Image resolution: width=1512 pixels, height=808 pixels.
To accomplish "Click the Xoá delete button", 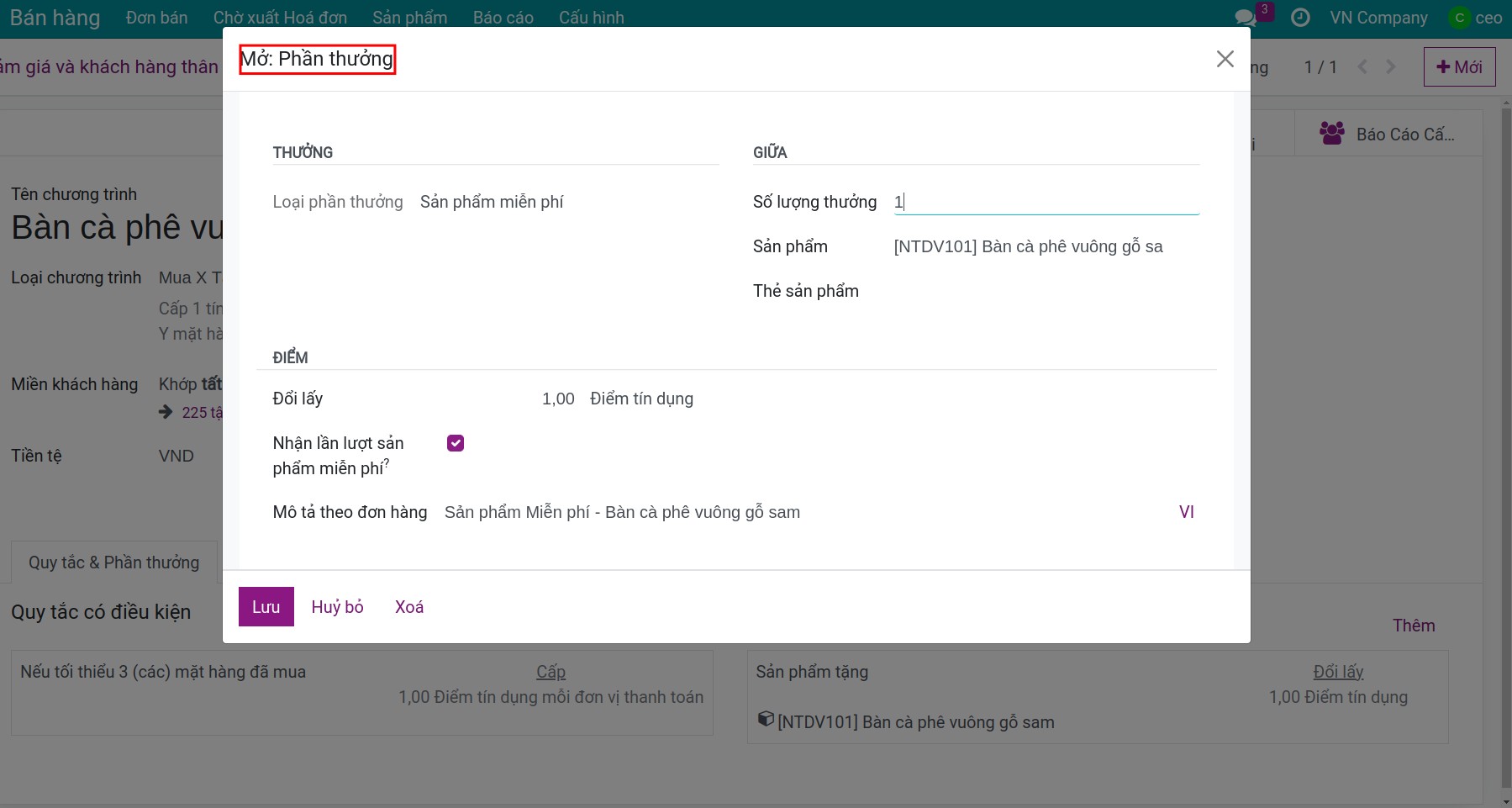I will 409,607.
